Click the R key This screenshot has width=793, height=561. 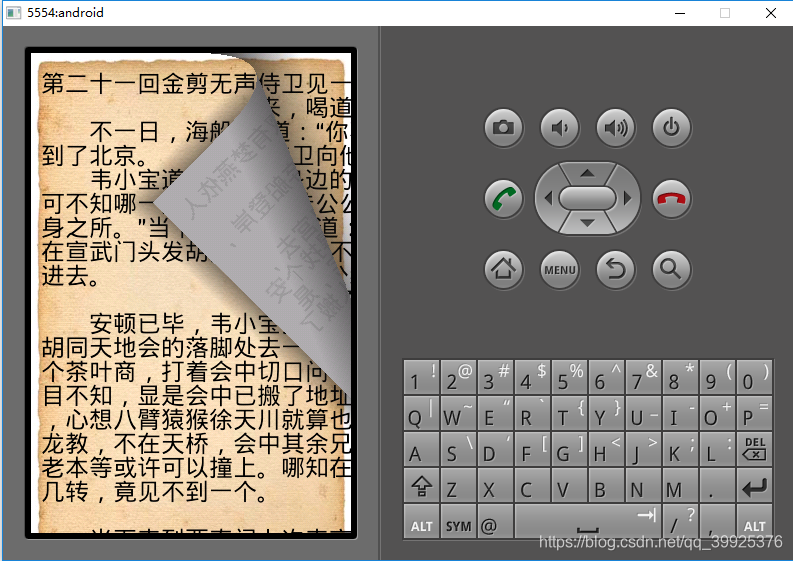pyautogui.click(x=533, y=413)
